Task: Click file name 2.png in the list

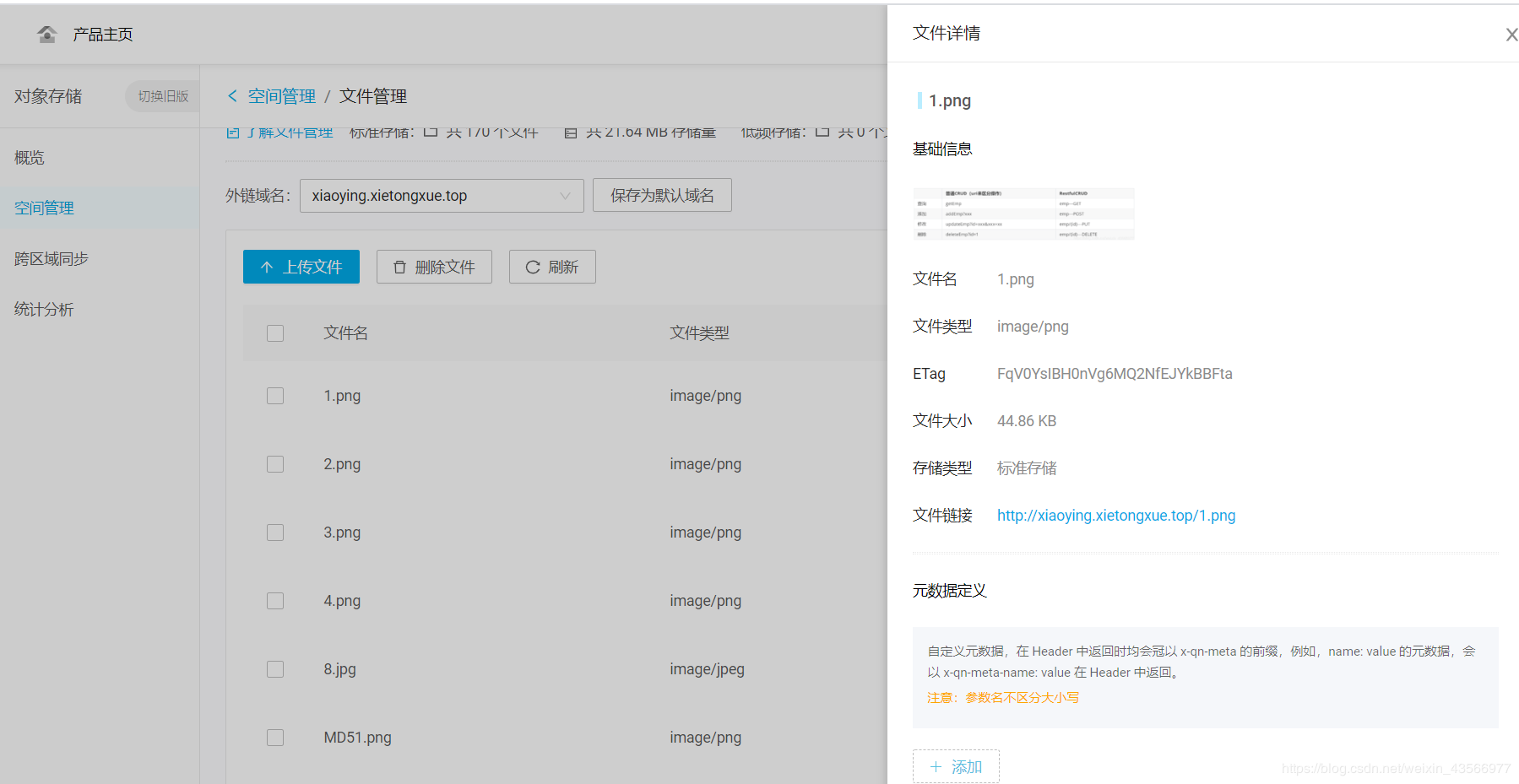Action: click(342, 464)
